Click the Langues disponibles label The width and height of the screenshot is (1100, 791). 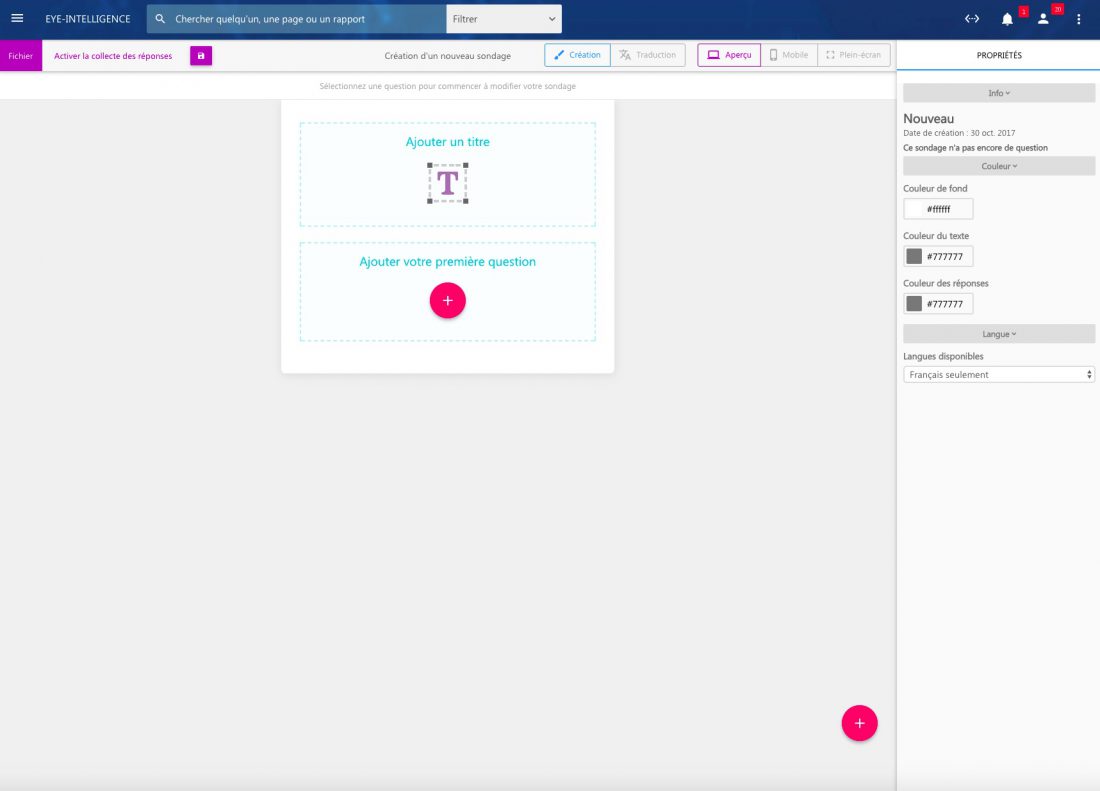(943, 356)
